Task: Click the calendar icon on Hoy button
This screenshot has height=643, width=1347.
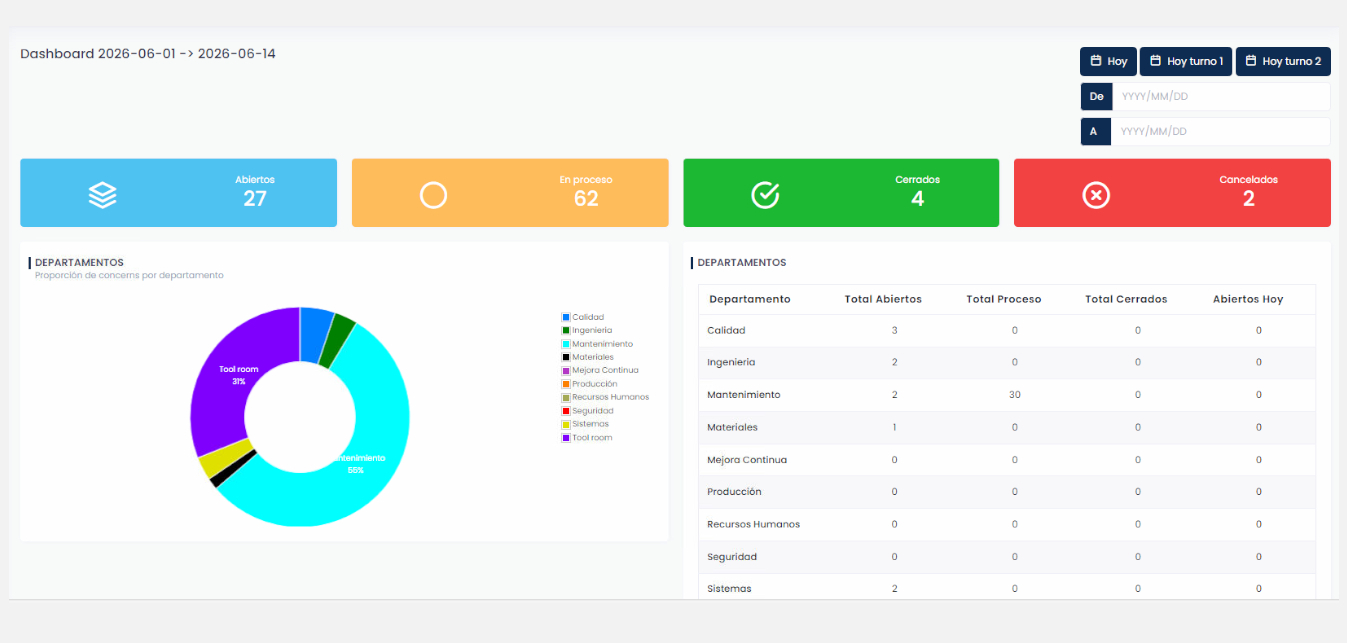Action: click(1096, 61)
